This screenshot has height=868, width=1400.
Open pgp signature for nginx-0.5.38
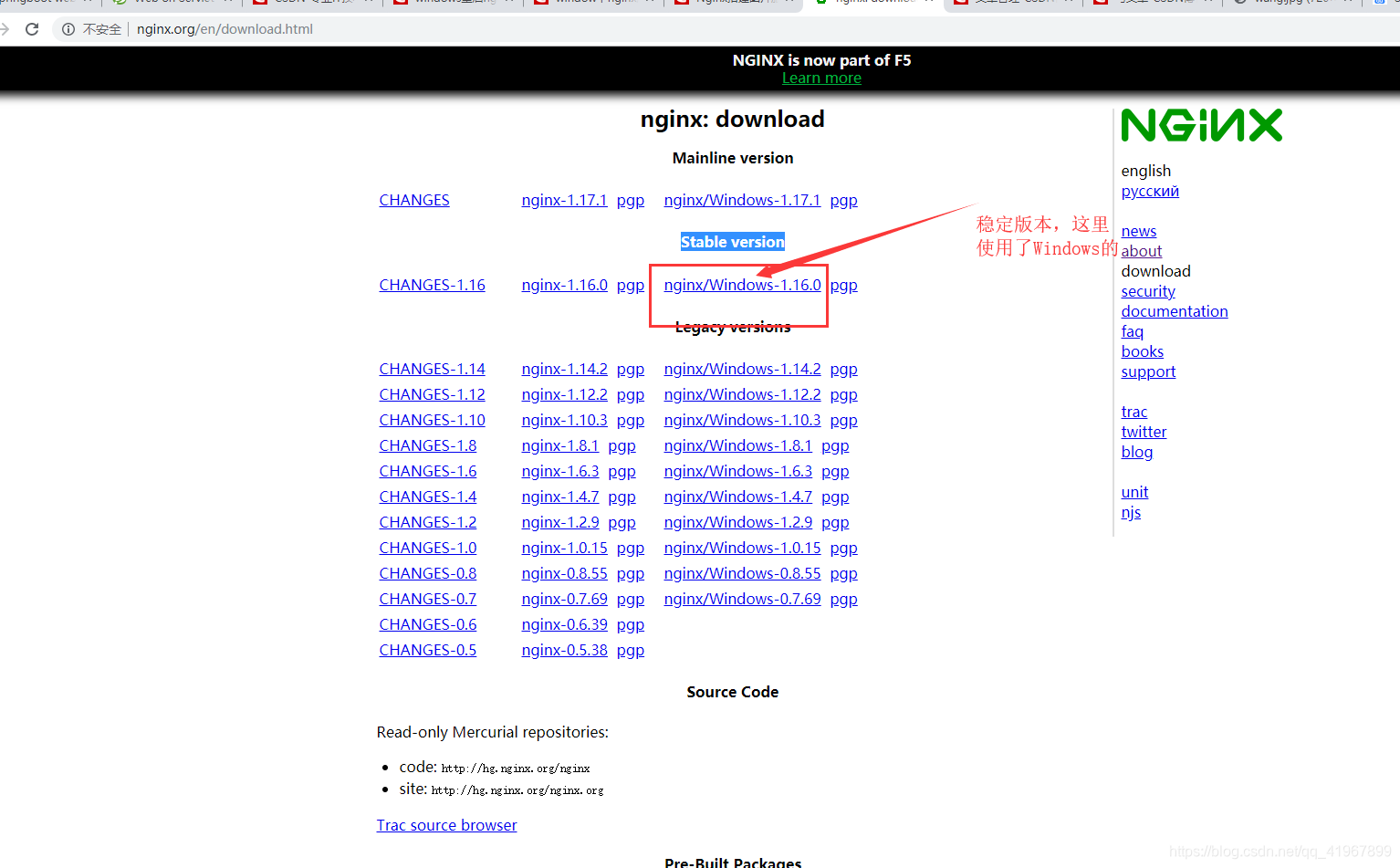[630, 650]
